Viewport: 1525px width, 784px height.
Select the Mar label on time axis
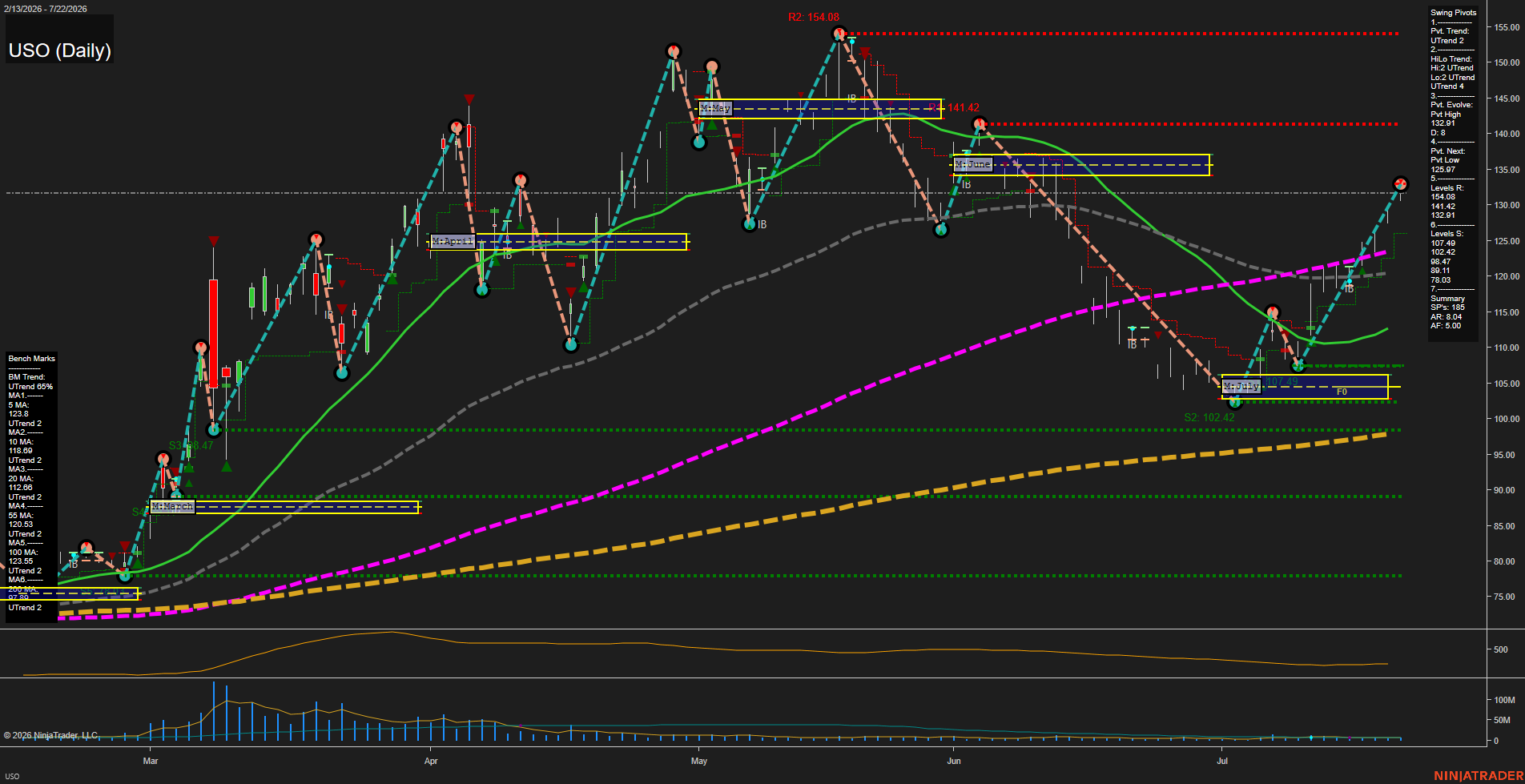coord(151,761)
